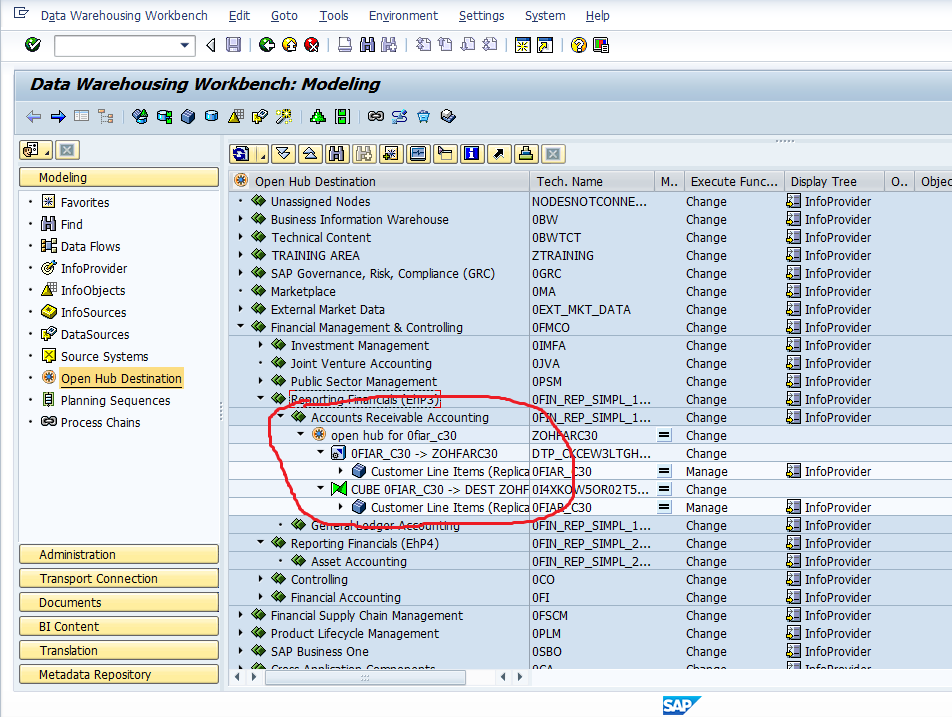952x717 pixels.
Task: Click the blue left arrow navigation icon
Action: [34, 117]
